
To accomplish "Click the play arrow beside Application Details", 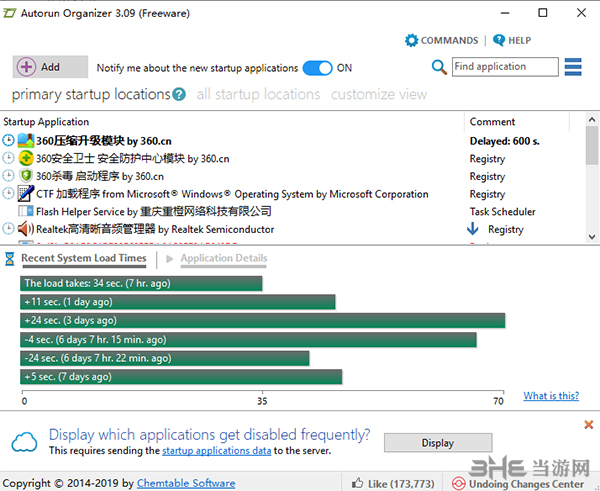I will 170,259.
